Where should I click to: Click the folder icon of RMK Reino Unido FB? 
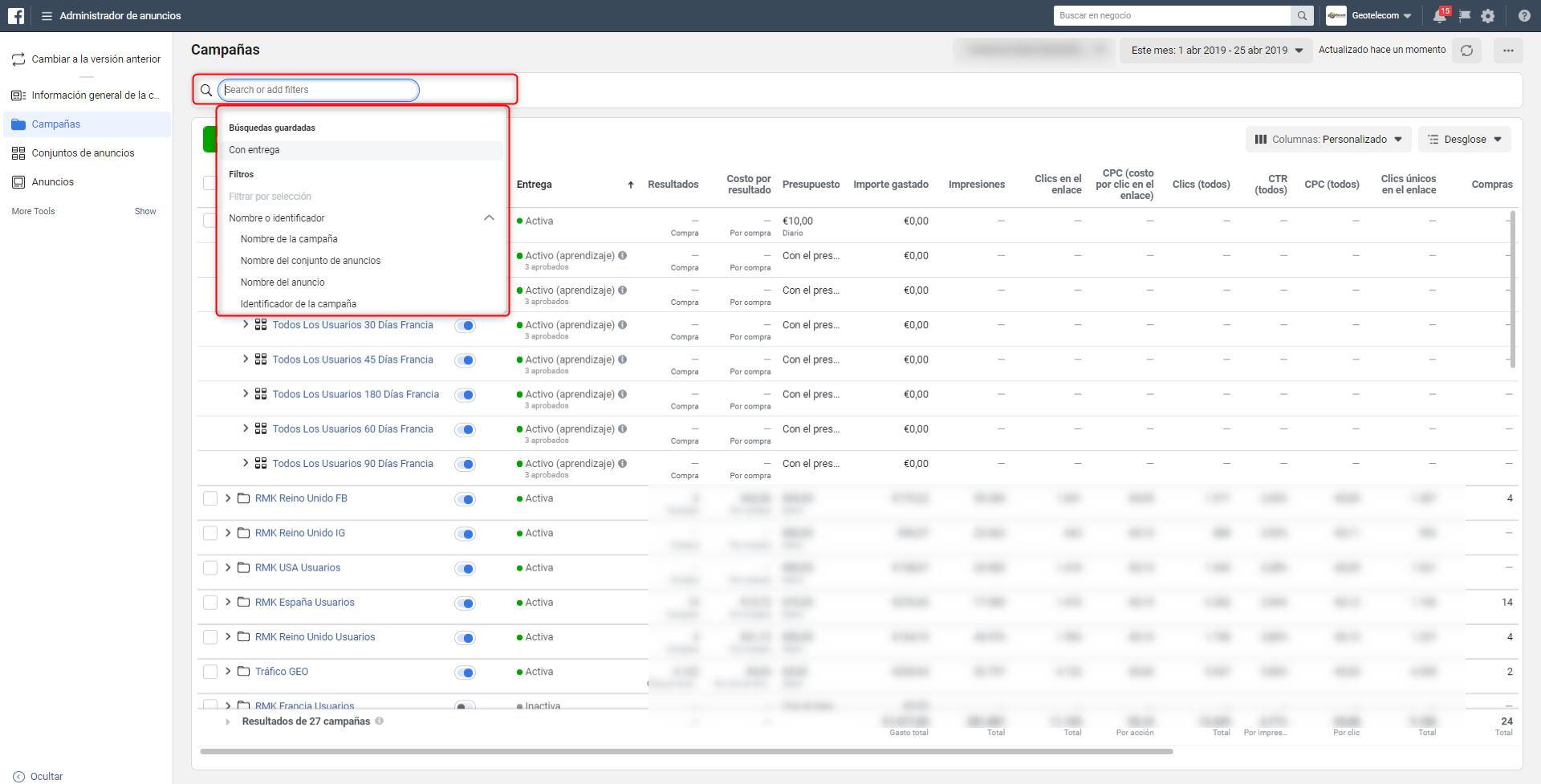[243, 498]
